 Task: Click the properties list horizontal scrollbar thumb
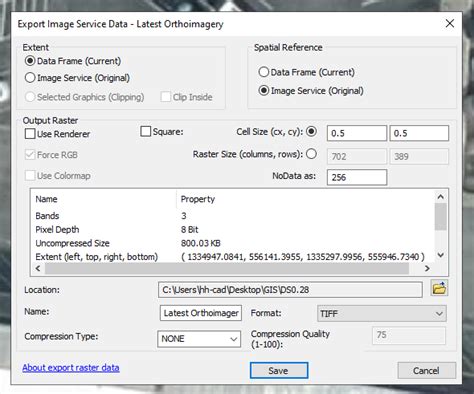click(x=227, y=268)
